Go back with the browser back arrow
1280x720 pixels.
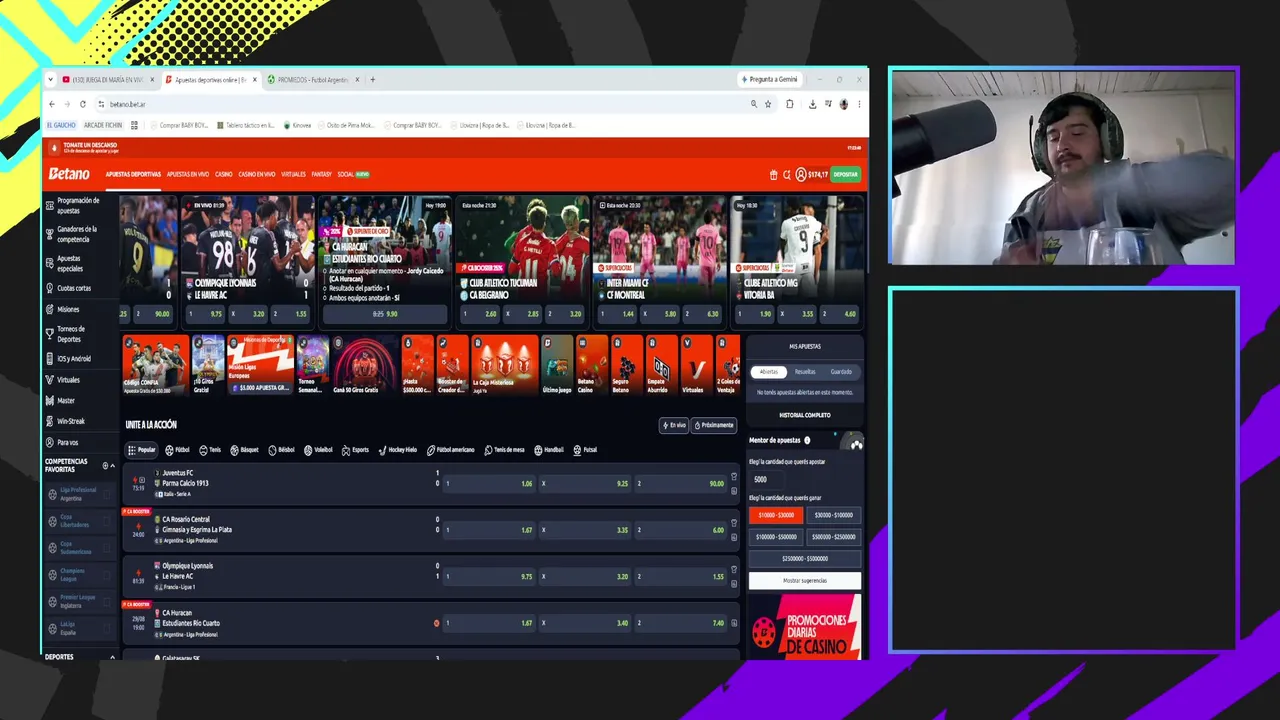point(52,104)
